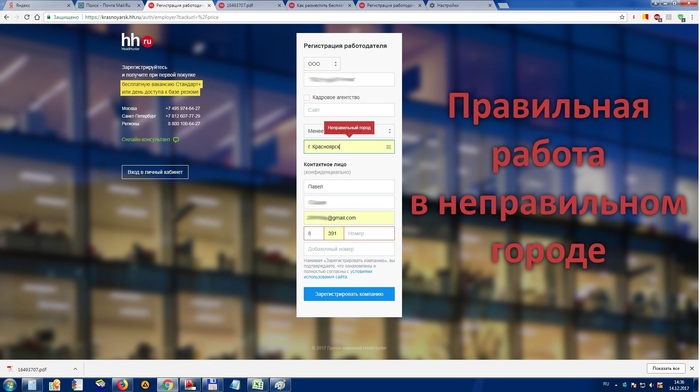Click the Добавочный номер extension field
The width and height of the screenshot is (700, 392).
pos(349,249)
